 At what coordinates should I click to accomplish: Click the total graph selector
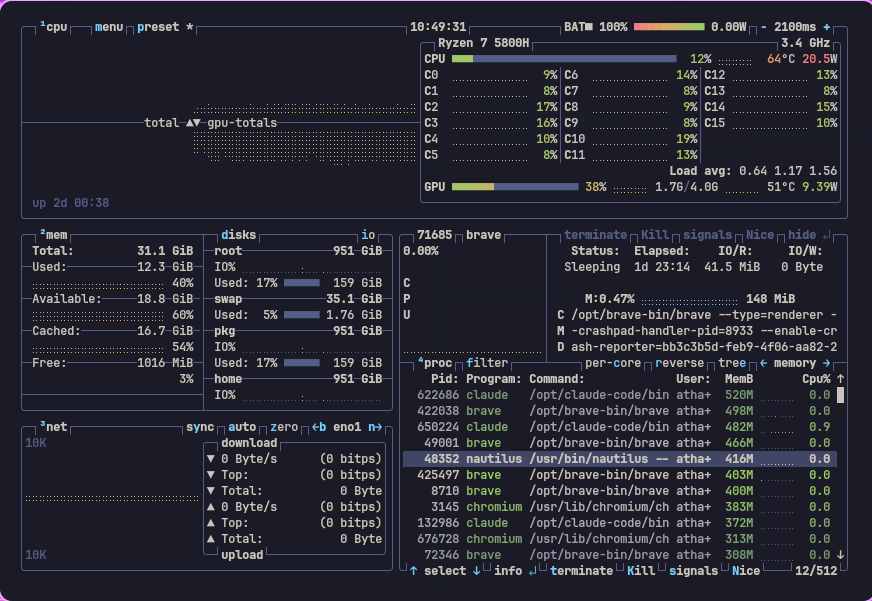tap(161, 123)
